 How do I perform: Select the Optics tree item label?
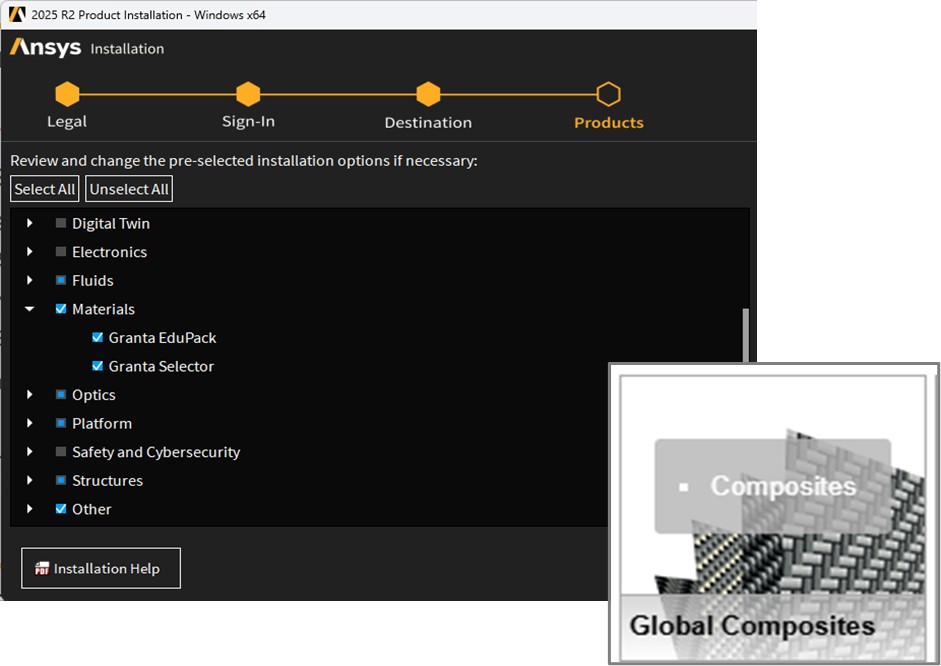pos(93,395)
